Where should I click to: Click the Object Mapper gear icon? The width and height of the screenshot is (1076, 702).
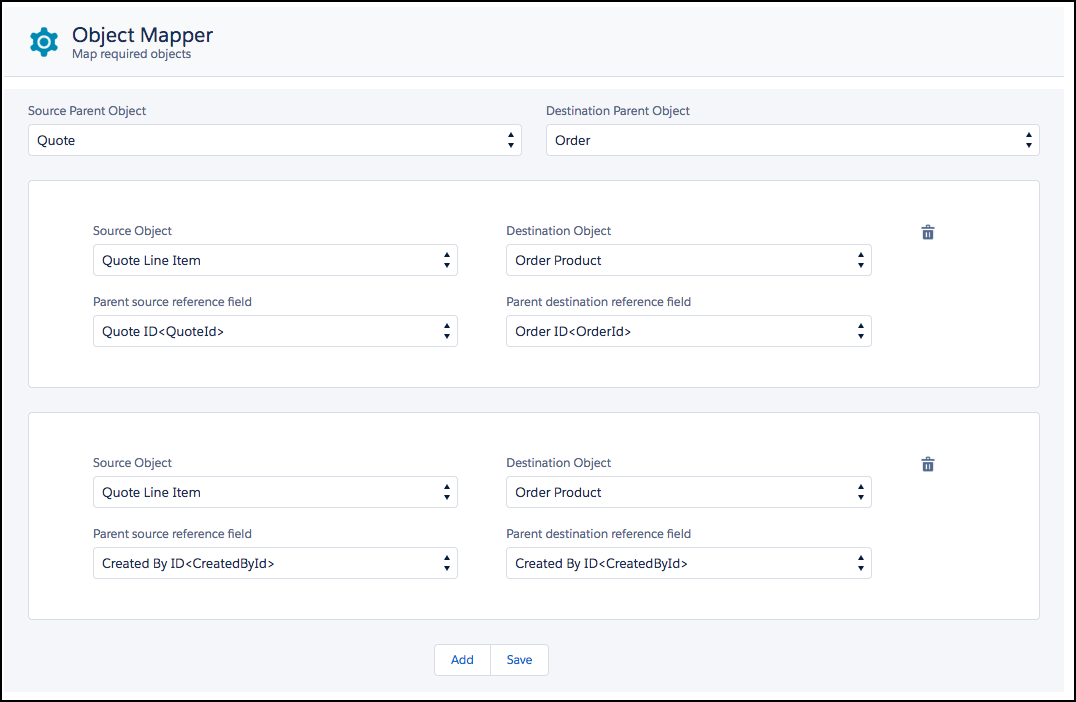coord(44,43)
